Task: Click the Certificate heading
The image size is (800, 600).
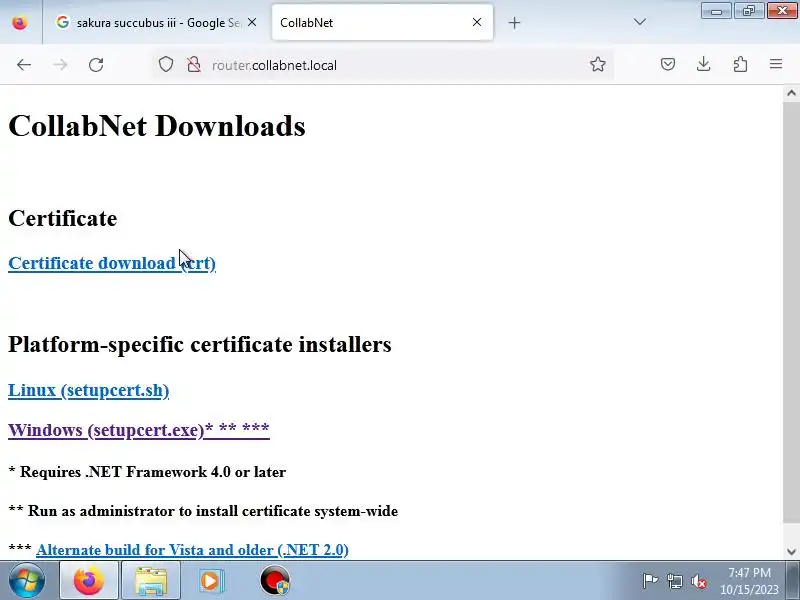Action: 63,218
